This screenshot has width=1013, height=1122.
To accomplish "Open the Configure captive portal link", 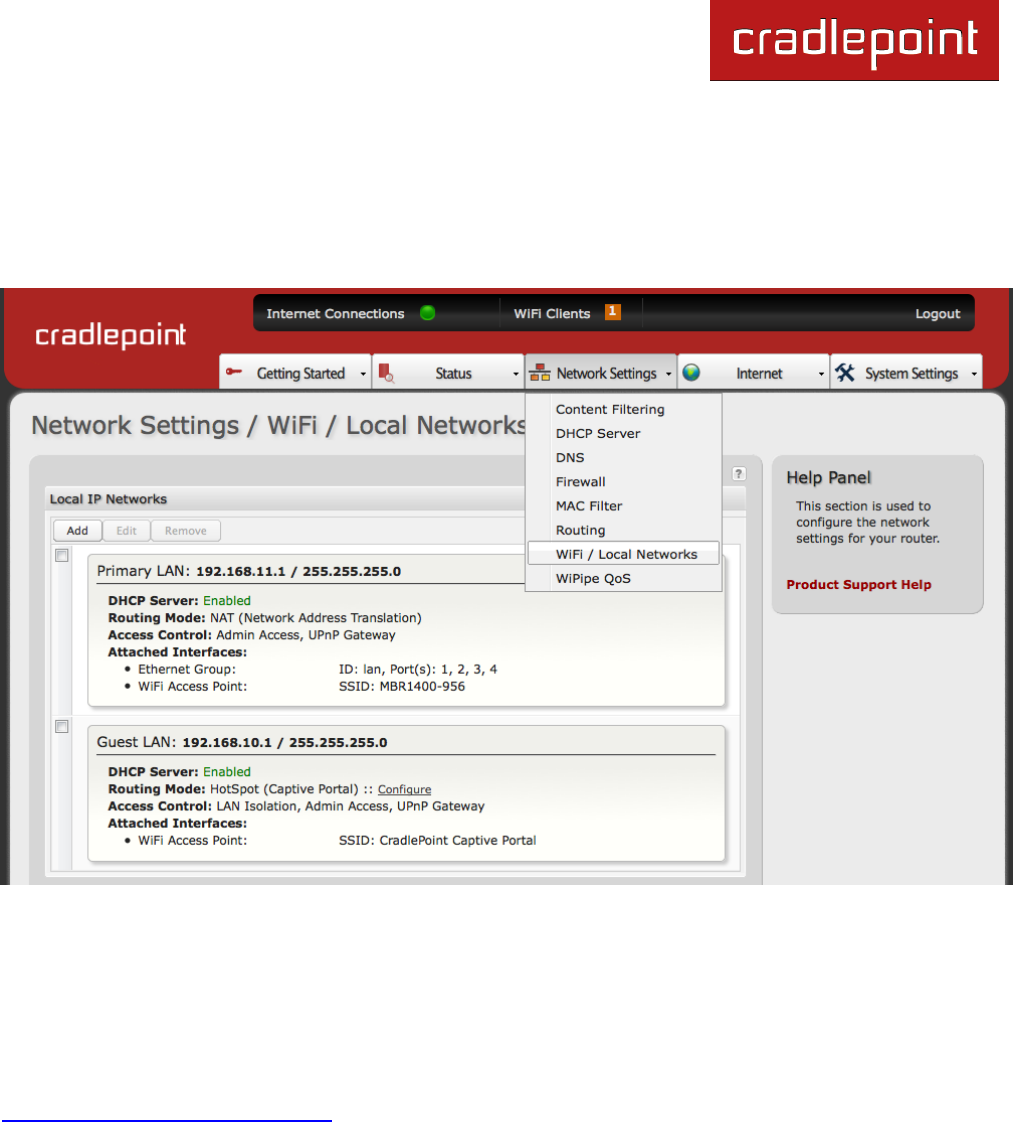I will pos(404,789).
